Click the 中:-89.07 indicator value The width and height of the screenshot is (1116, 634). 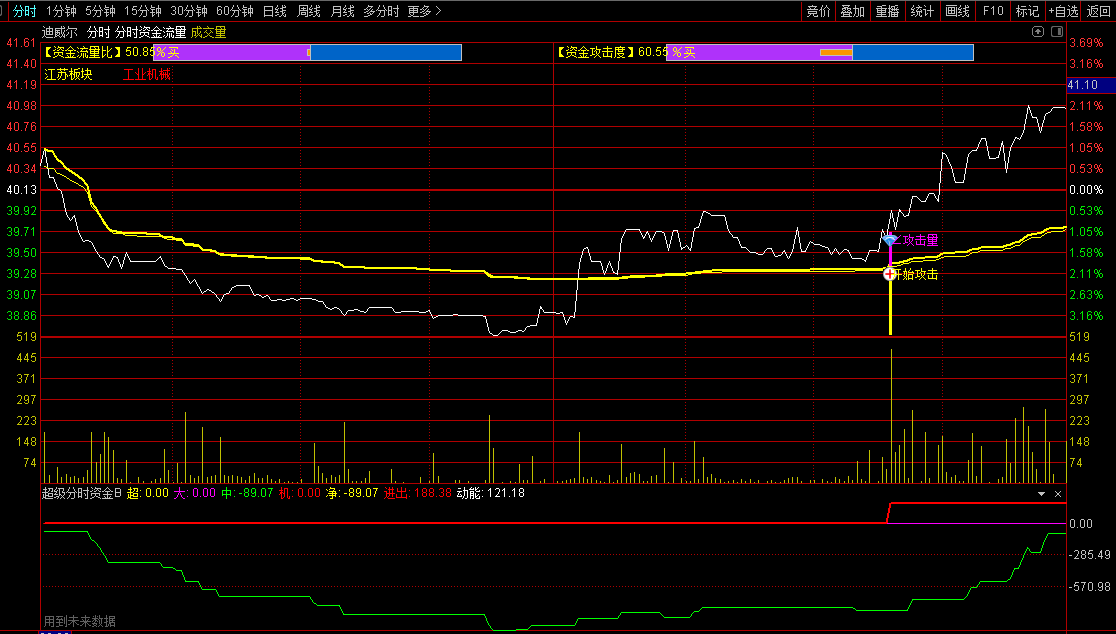(x=247, y=493)
